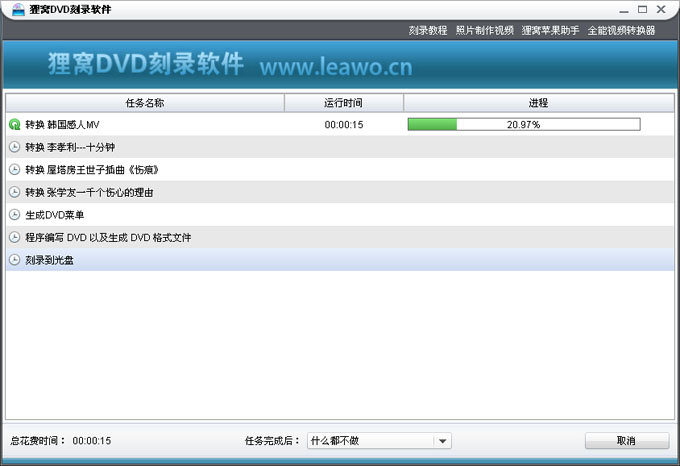Click the 任务名称 column header
The width and height of the screenshot is (680, 466).
point(145,103)
